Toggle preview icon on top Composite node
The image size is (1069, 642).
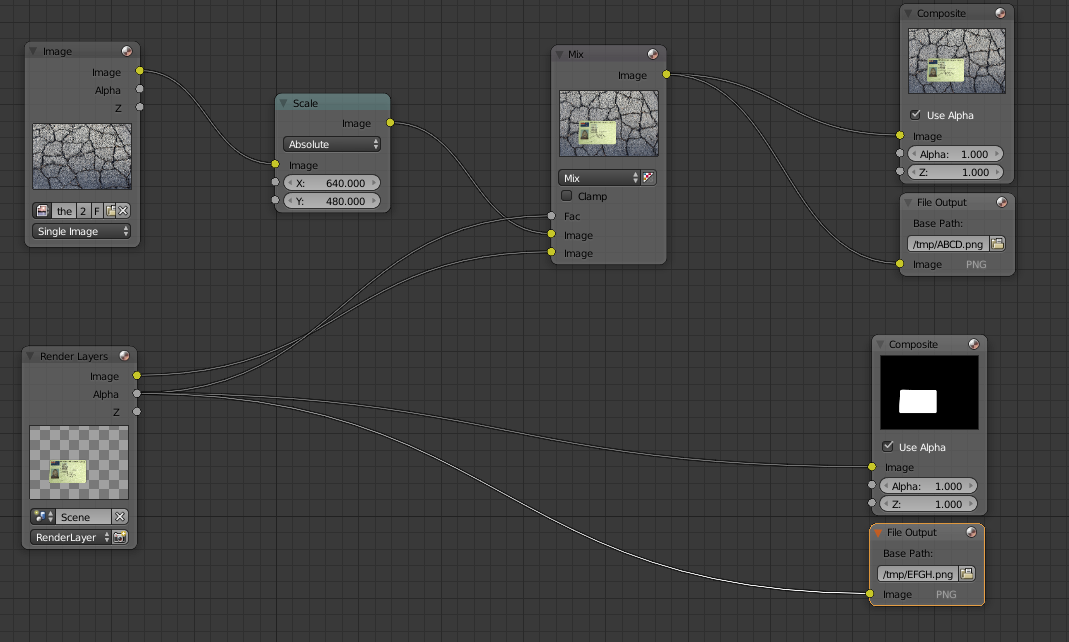pyautogui.click(x=1000, y=13)
